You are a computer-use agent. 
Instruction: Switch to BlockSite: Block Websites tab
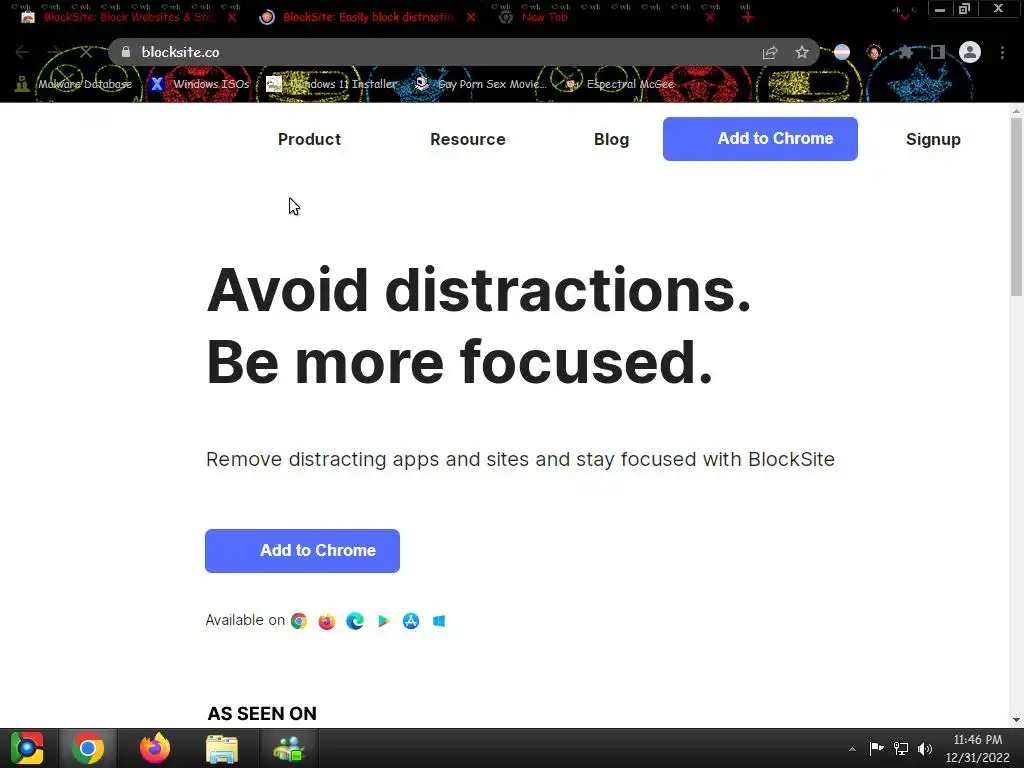(x=129, y=18)
